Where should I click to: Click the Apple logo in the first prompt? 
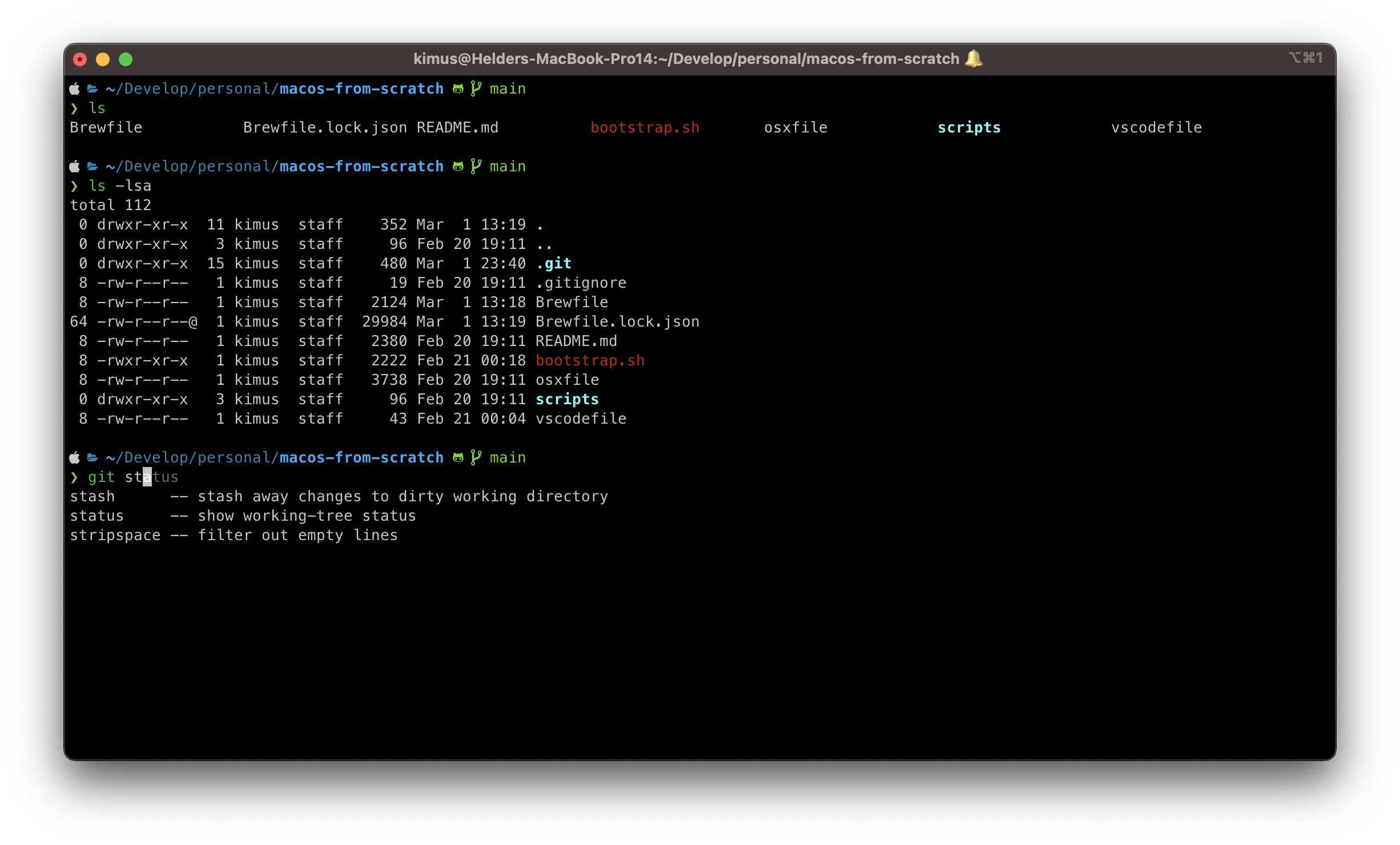click(75, 88)
